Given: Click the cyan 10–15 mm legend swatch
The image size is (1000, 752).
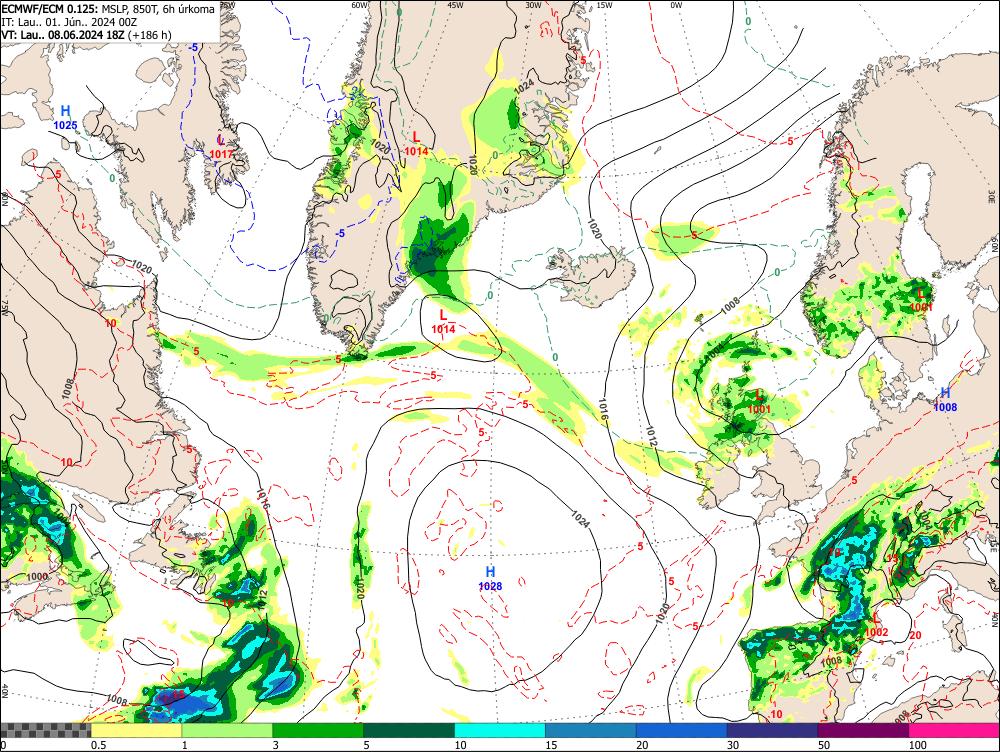Looking at the screenshot, I should 500,730.
